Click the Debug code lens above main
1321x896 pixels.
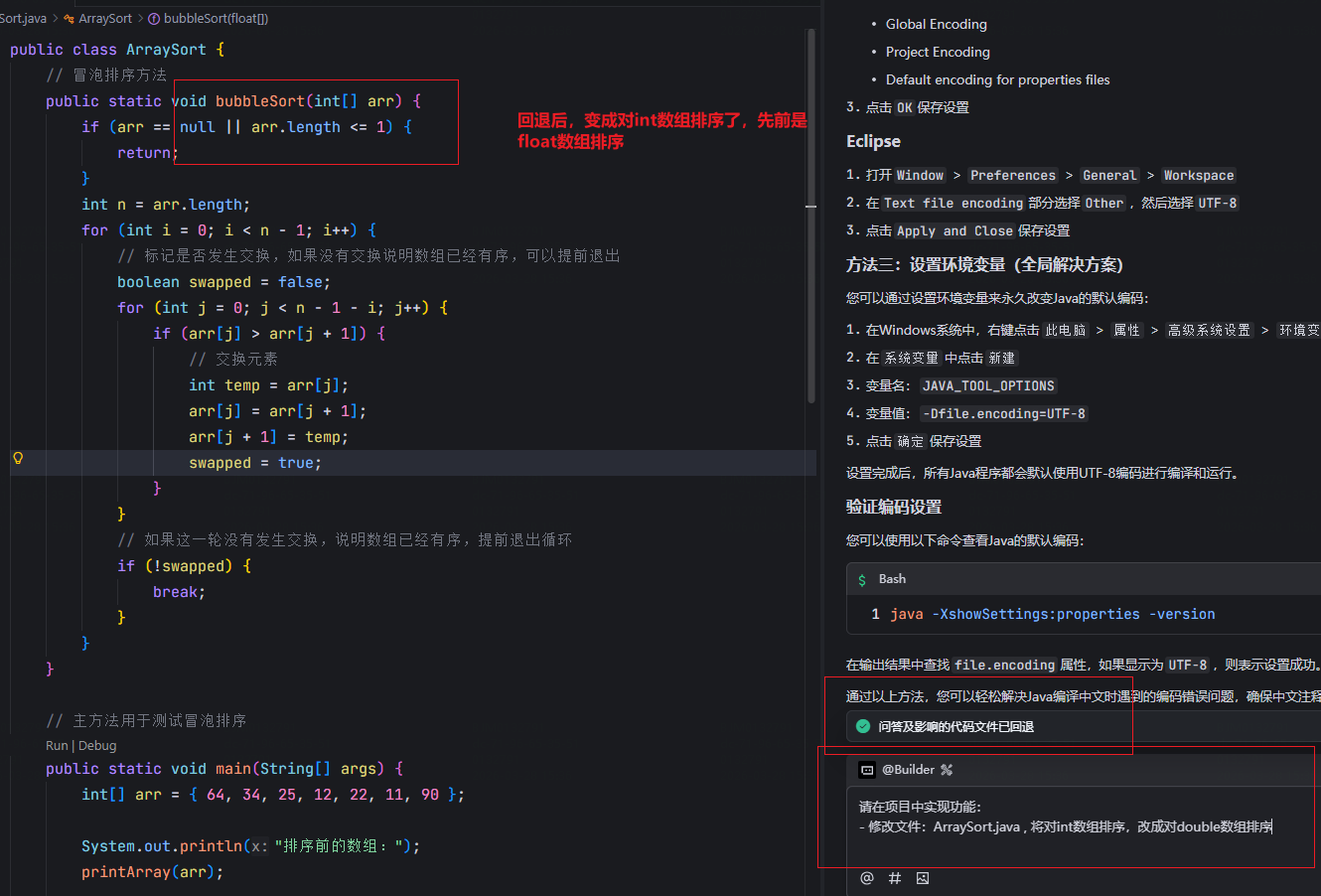97,745
